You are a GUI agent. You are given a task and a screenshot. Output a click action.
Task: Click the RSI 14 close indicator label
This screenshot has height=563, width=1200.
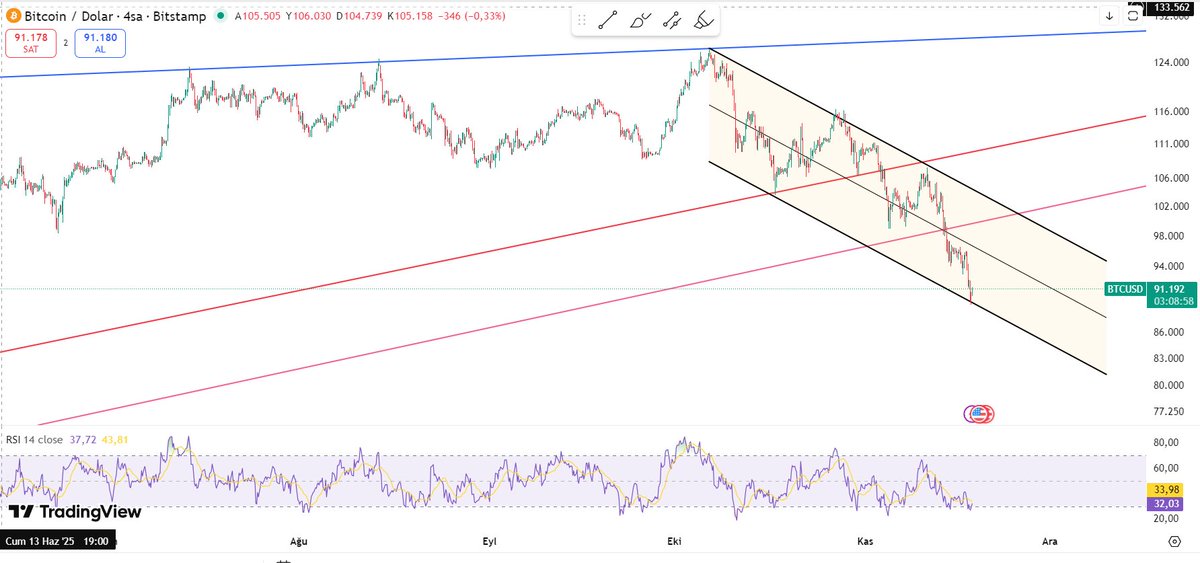(35, 439)
